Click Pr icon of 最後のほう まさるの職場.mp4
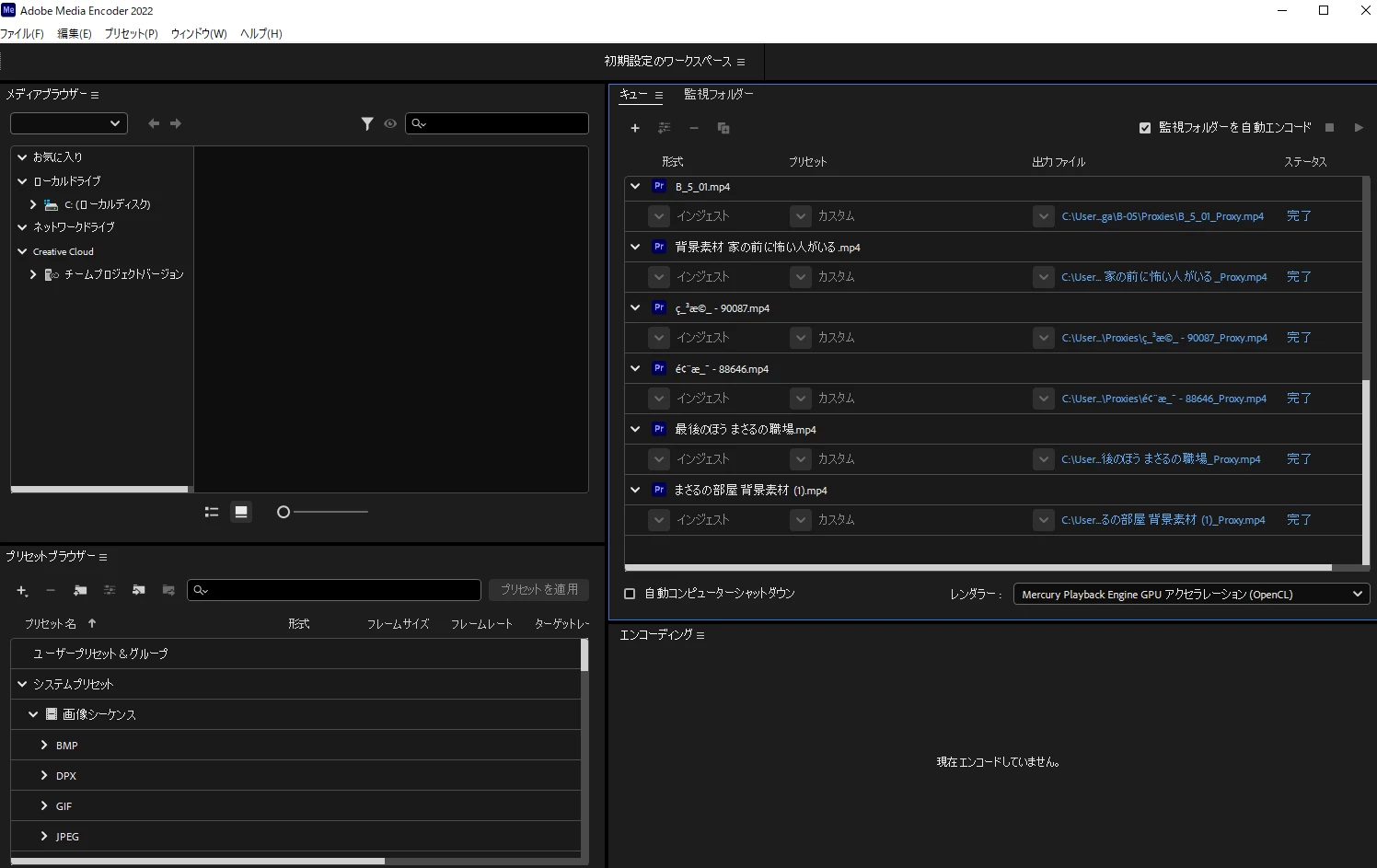This screenshot has width=1377, height=868. click(659, 429)
